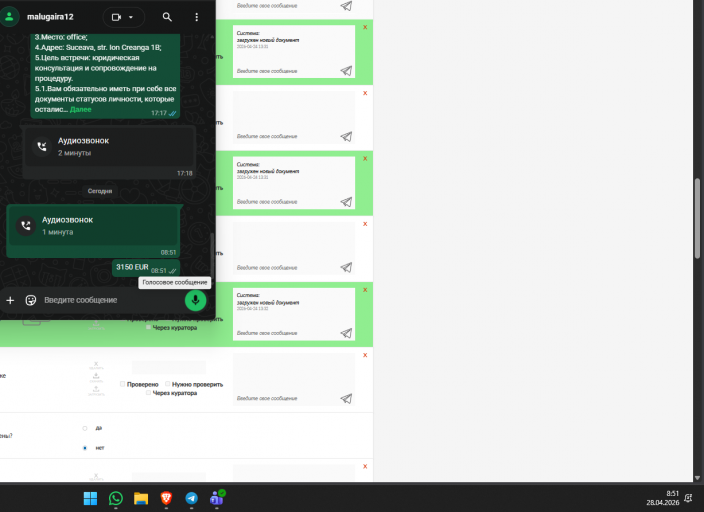Screen dimensions: 704x512
Task: Check Через куратора in the white row
Action: [148, 393]
